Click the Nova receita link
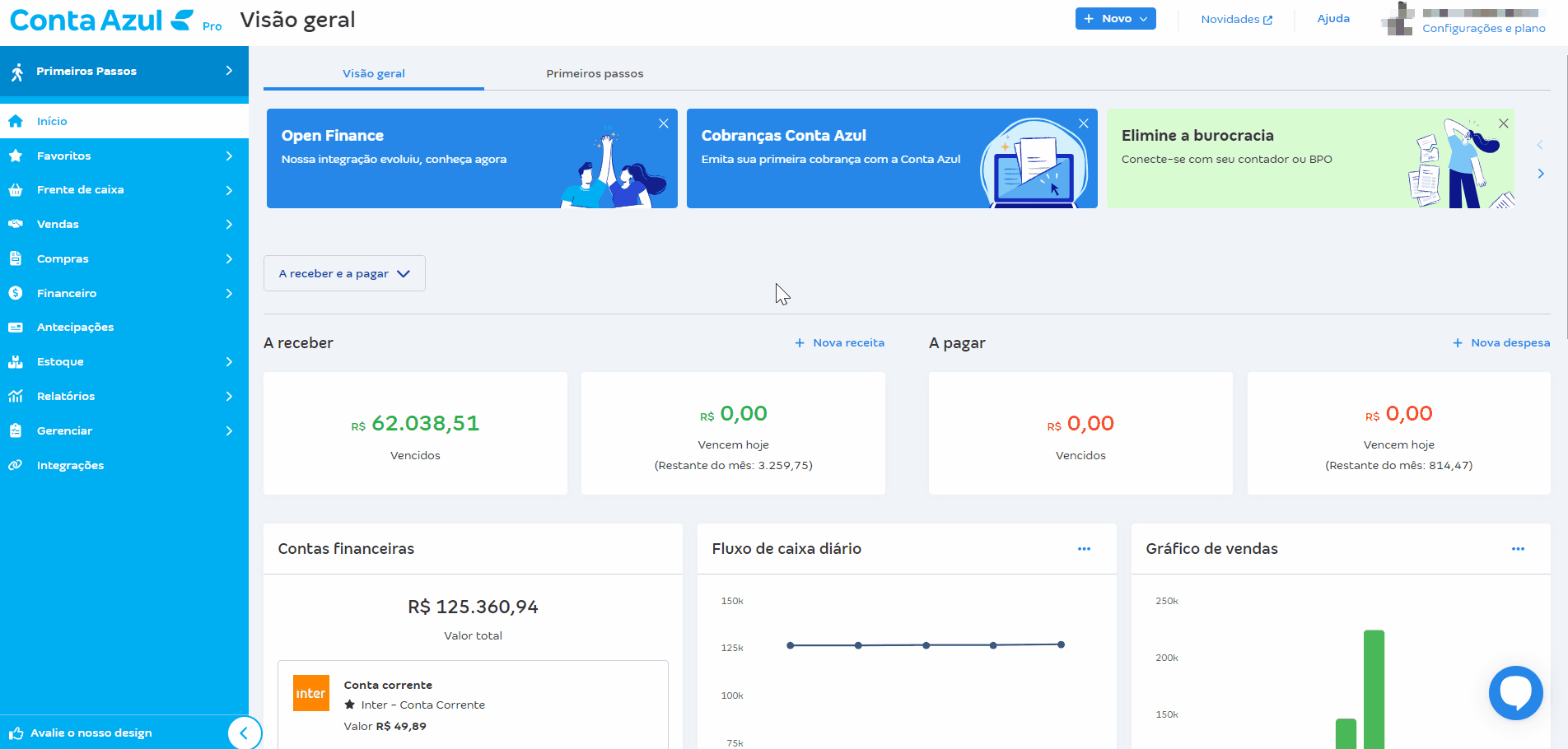The width and height of the screenshot is (1568, 749). coord(839,342)
